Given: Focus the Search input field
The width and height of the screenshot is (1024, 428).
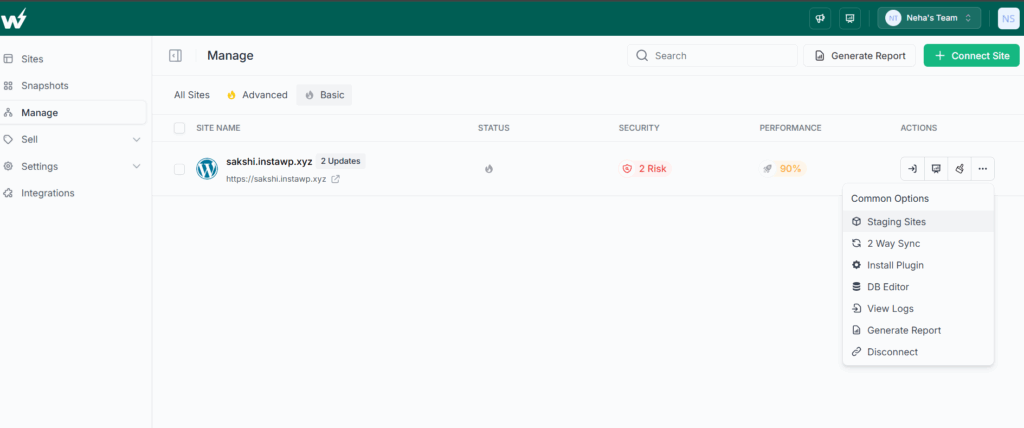Looking at the screenshot, I should click(712, 56).
